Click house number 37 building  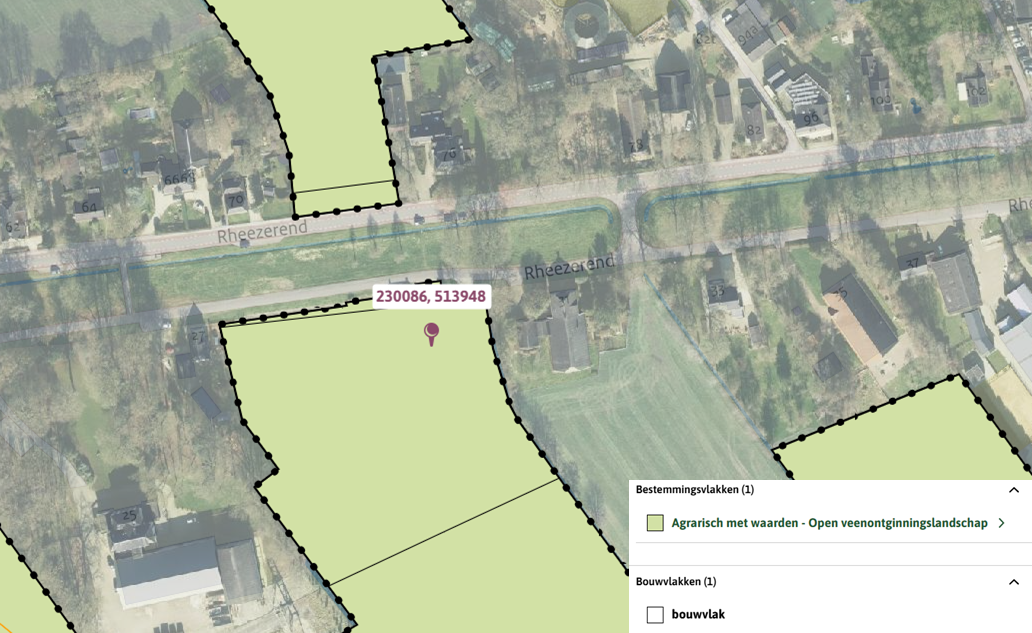pyautogui.click(x=912, y=264)
